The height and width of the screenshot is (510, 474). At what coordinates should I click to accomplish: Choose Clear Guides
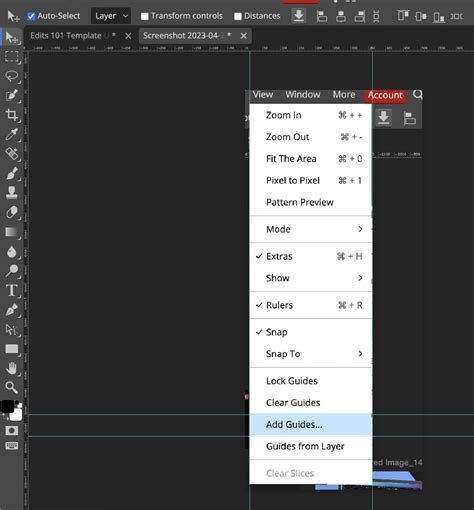(x=311, y=403)
